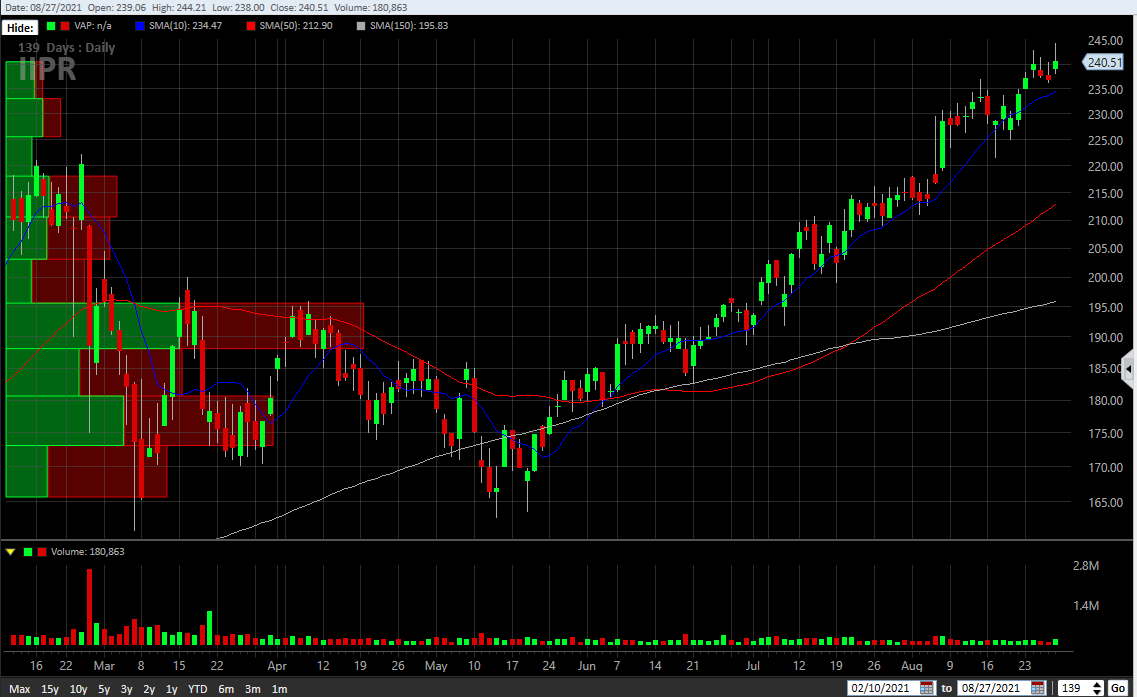Choose the 1y time range
This screenshot has width=1137, height=697.
coord(172,689)
